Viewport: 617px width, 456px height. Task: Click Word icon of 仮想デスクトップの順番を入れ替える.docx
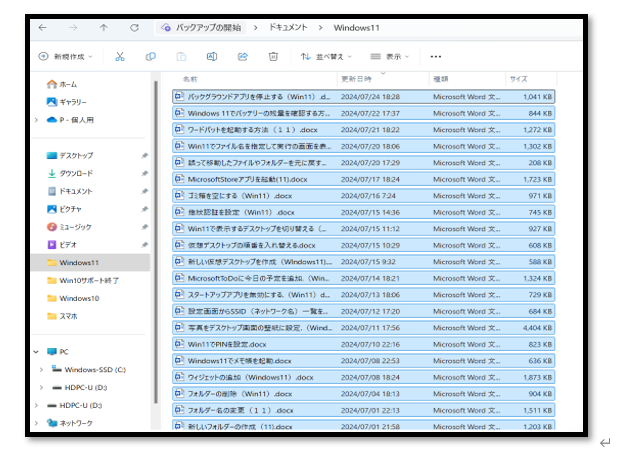[x=179, y=245]
